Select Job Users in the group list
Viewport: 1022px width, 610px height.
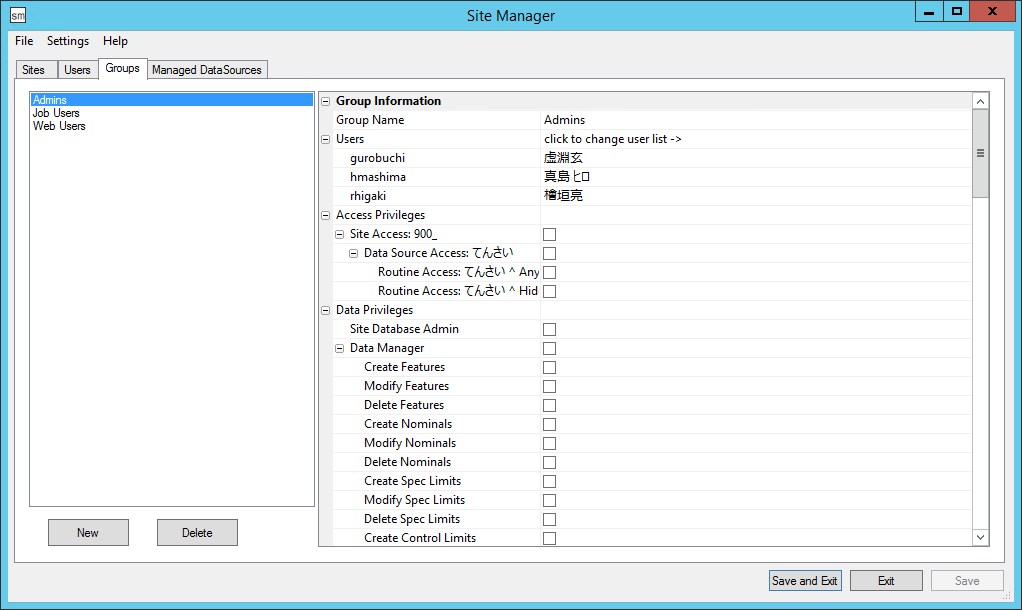tap(56, 113)
